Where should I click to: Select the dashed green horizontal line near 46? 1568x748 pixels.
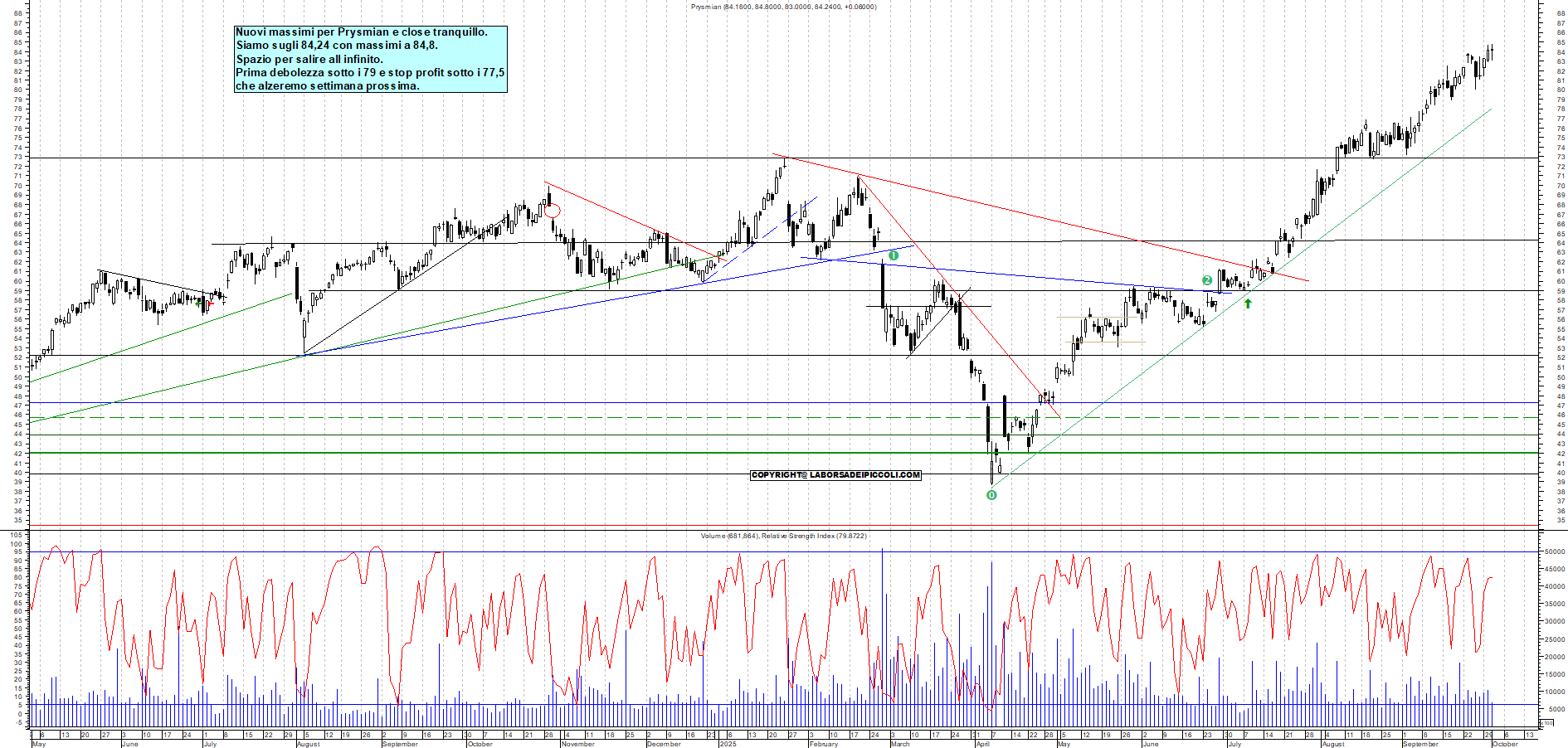point(581,418)
